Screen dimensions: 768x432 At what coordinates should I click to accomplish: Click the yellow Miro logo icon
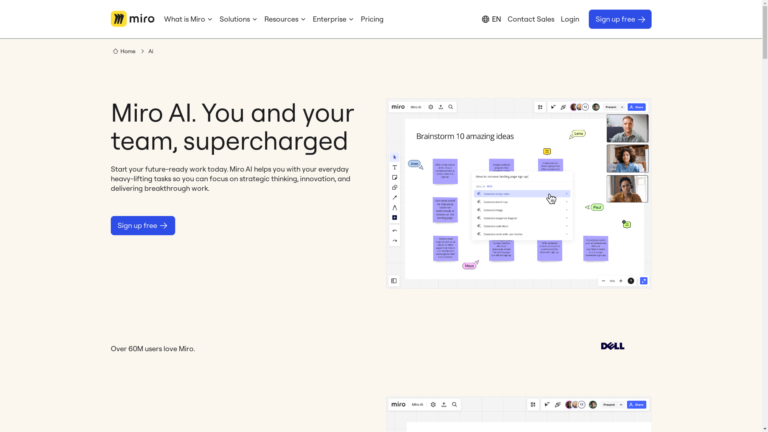(119, 19)
